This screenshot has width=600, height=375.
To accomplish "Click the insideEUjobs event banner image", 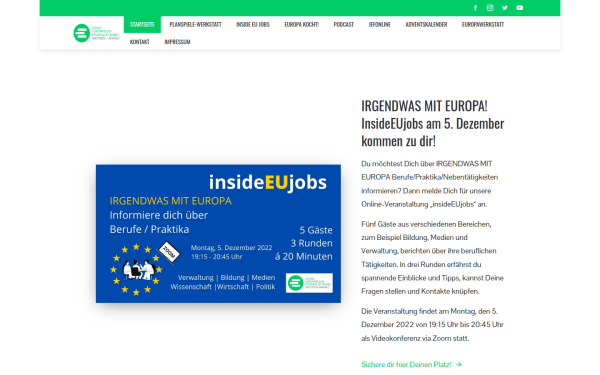I will click(218, 234).
